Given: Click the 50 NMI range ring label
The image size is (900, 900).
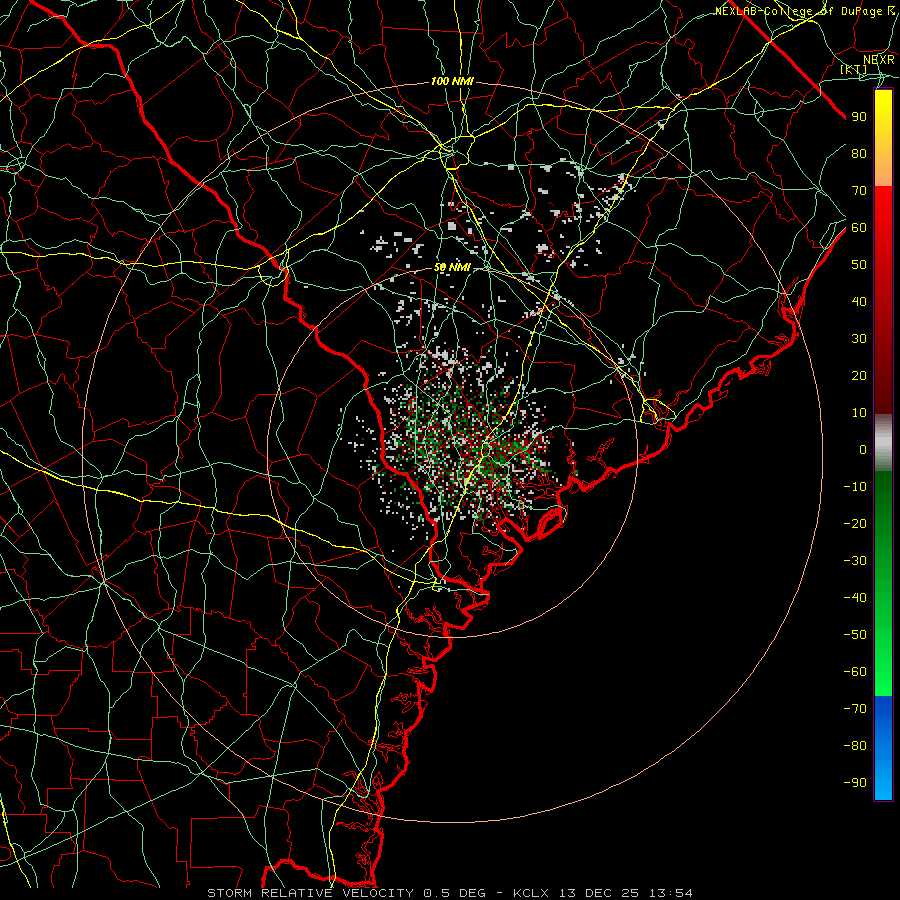Looking at the screenshot, I should [x=452, y=267].
